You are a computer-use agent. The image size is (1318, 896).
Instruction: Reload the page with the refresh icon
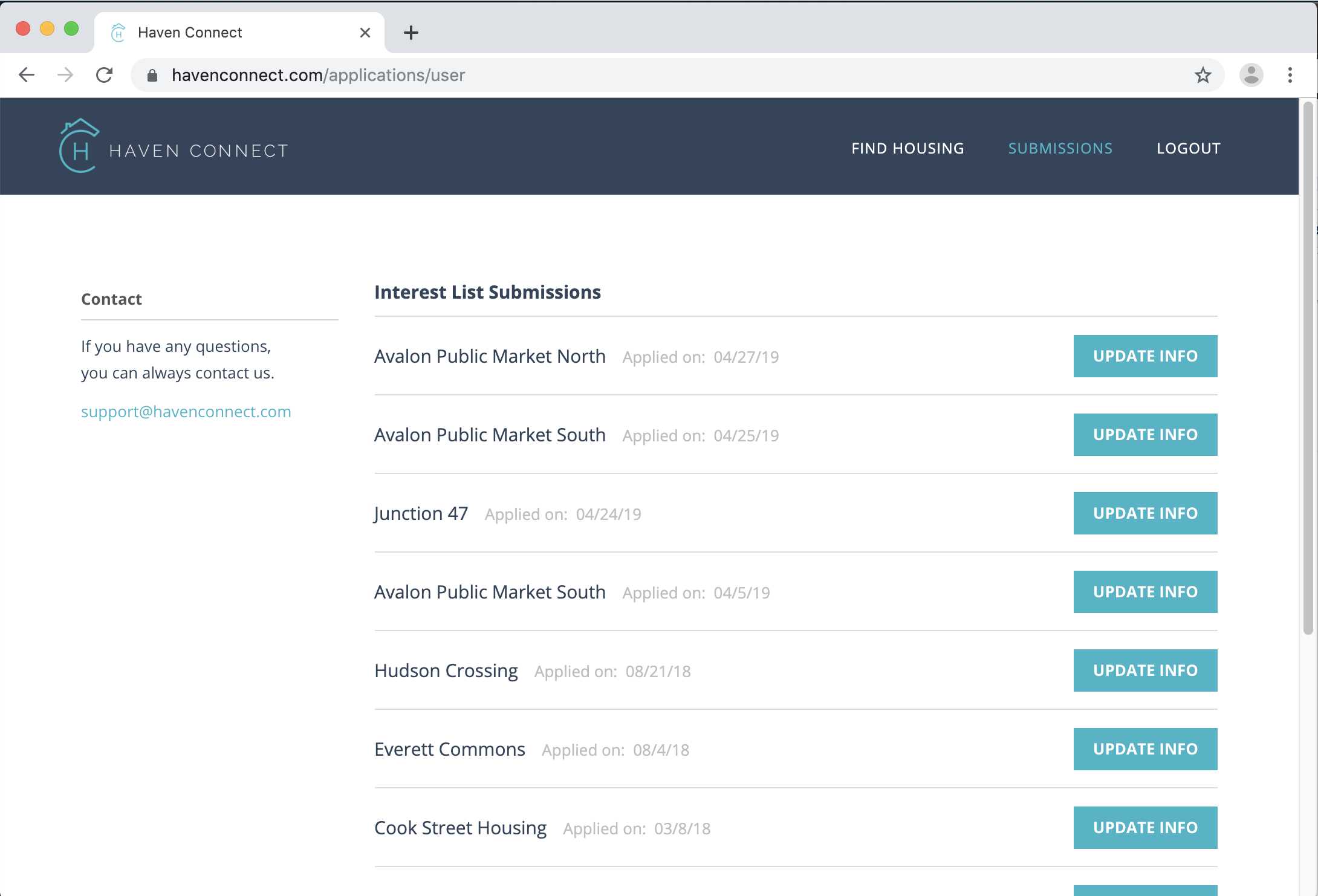click(x=104, y=74)
